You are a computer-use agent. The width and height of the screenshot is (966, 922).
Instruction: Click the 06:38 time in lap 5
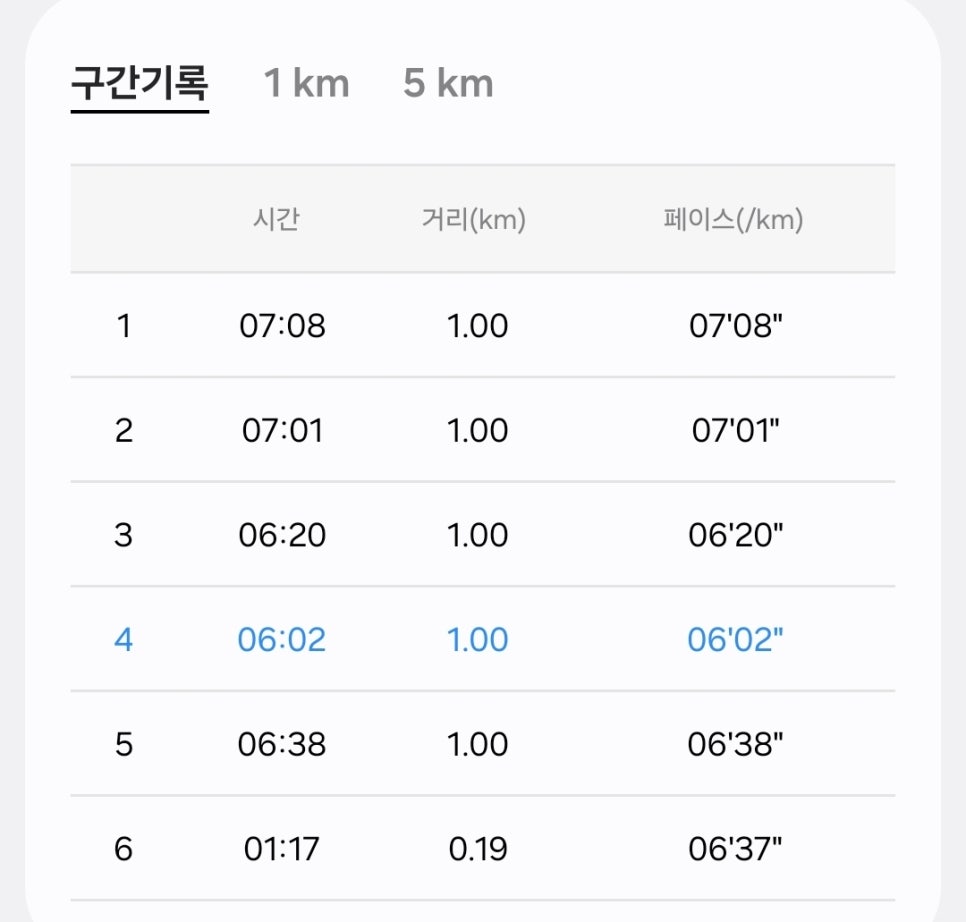(282, 744)
